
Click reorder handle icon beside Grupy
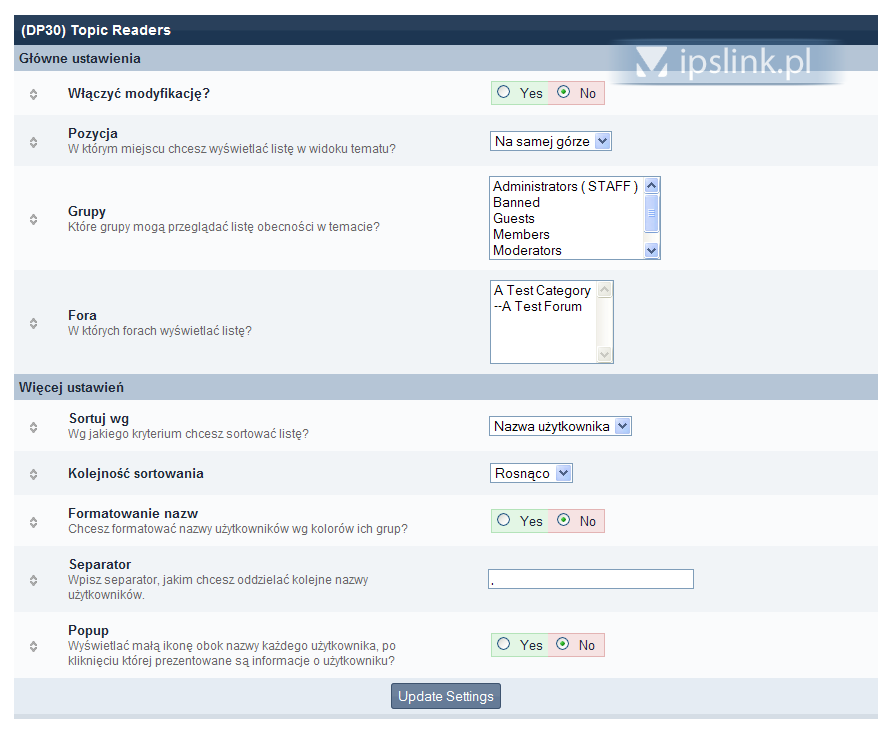[x=33, y=219]
